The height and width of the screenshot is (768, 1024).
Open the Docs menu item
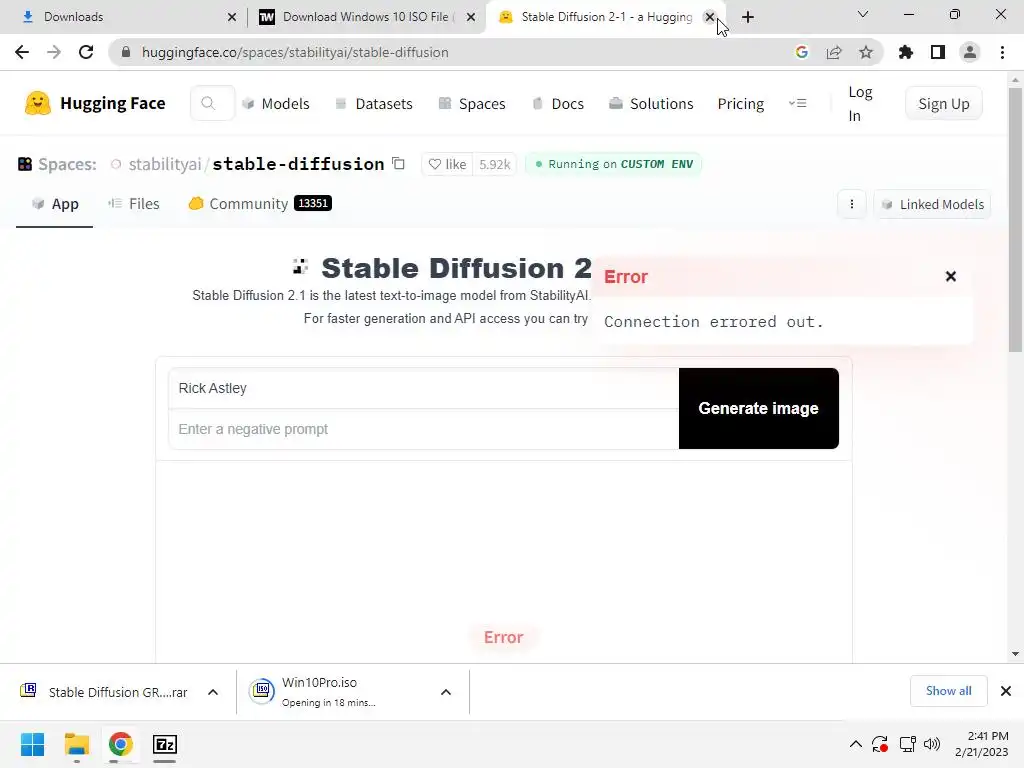coord(558,103)
